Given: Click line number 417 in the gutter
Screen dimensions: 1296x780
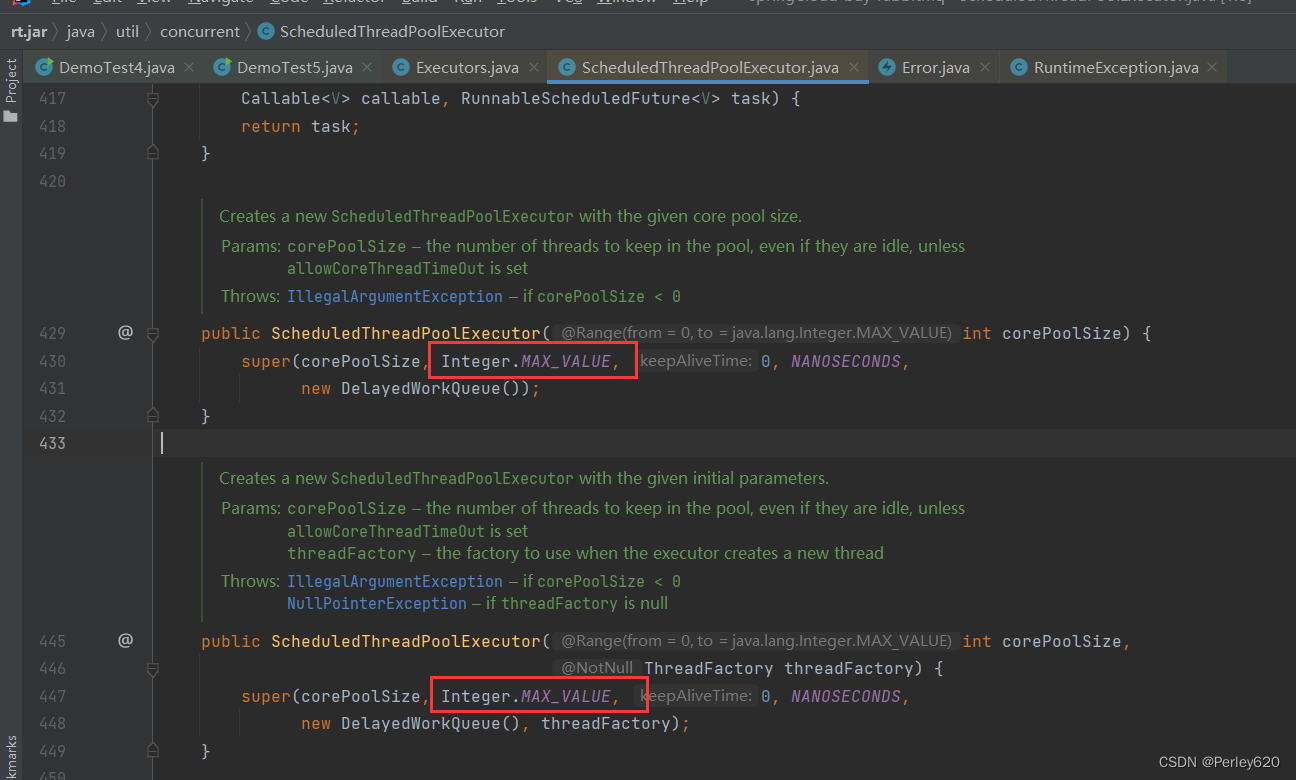Looking at the screenshot, I should click(x=52, y=99).
